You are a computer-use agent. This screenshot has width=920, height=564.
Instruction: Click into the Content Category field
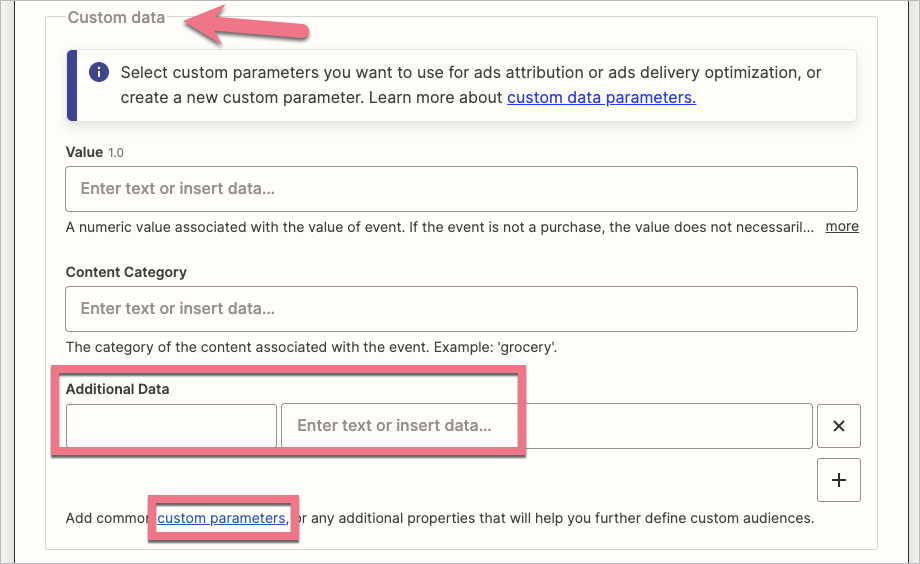(x=461, y=308)
